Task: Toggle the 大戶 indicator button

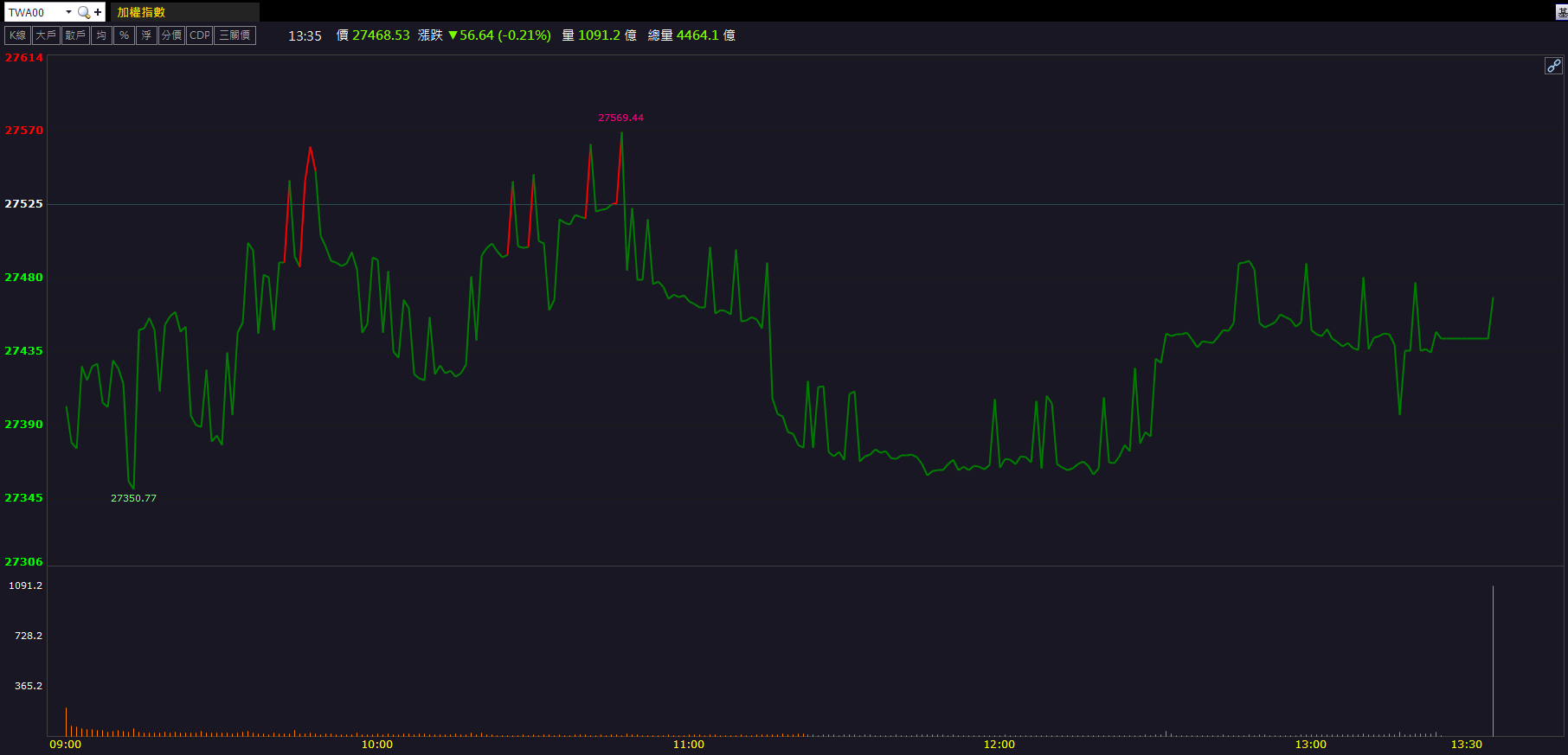Action: click(46, 35)
